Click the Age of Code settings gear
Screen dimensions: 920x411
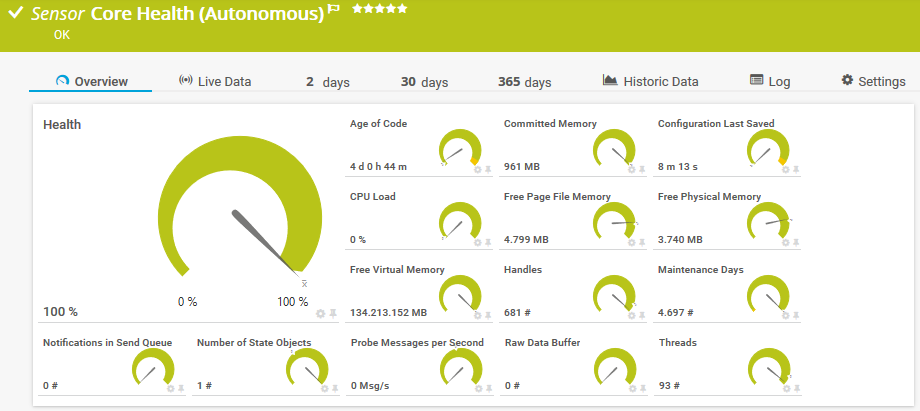click(x=478, y=169)
